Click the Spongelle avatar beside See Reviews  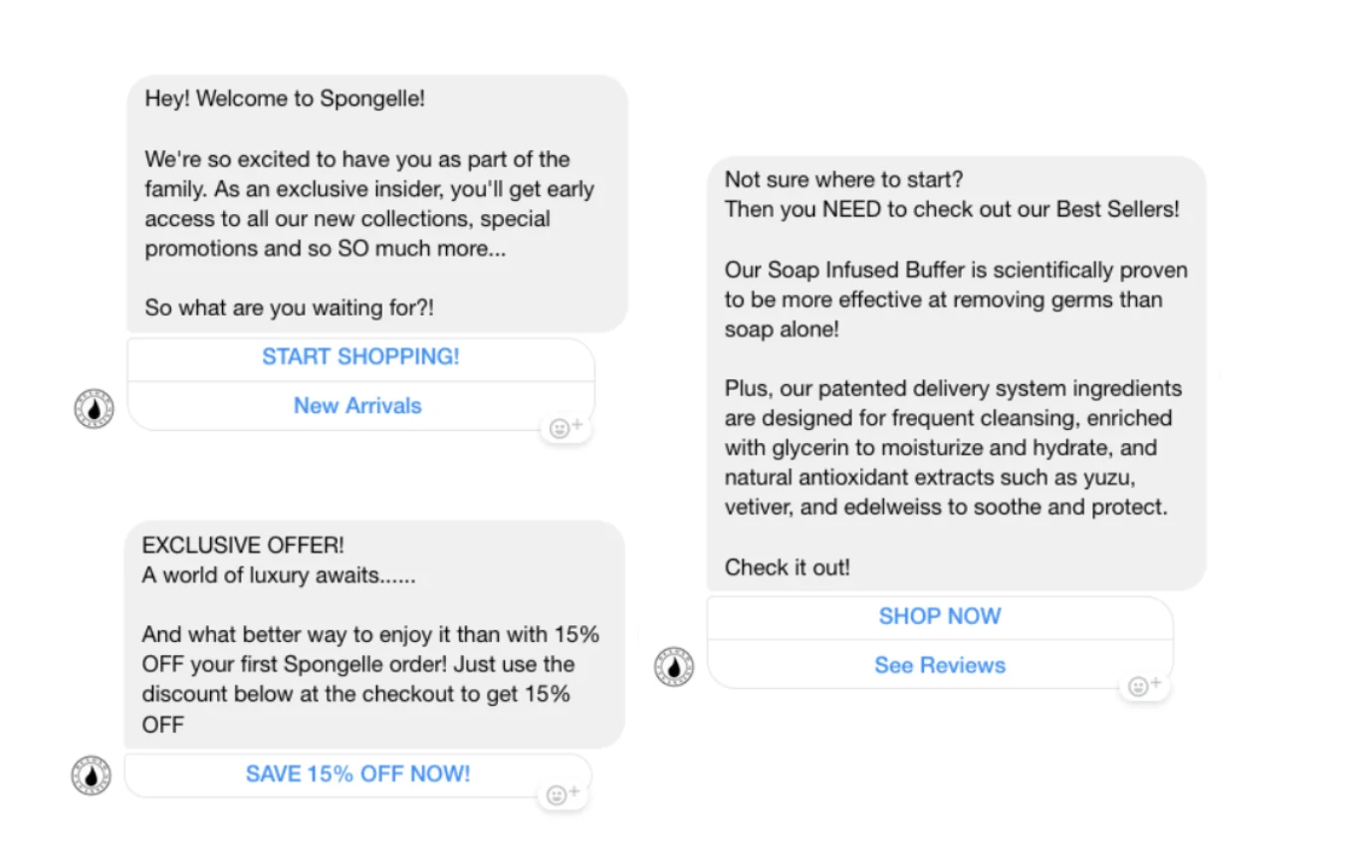[x=674, y=666]
